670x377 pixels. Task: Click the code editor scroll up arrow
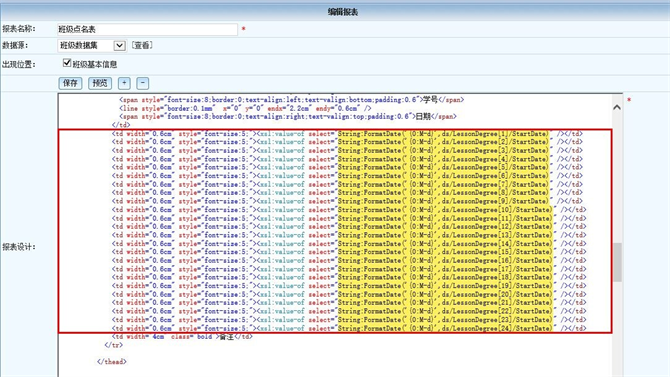point(617,107)
